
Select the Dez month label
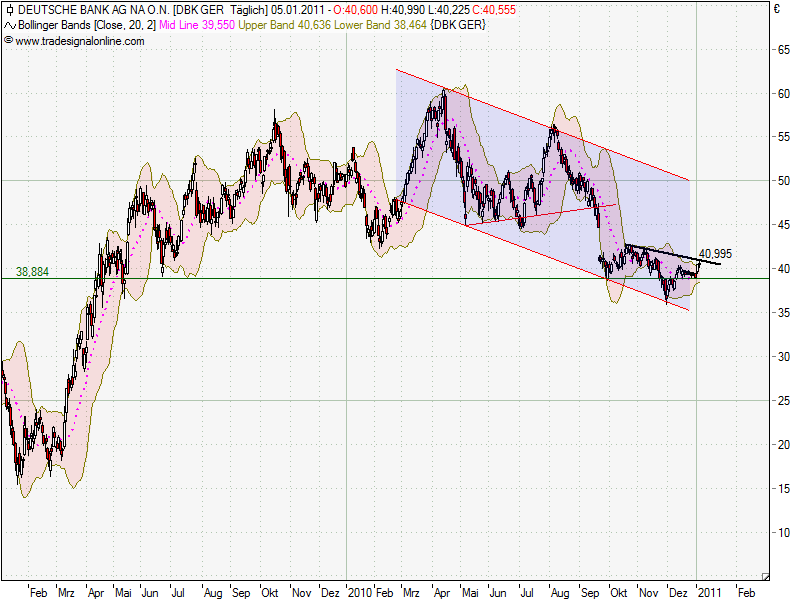pos(676,593)
